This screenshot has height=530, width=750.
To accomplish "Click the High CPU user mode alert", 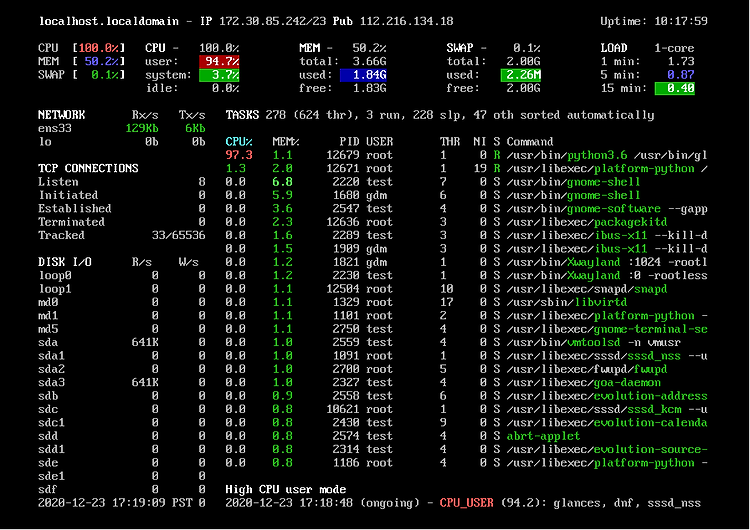I will coord(286,489).
